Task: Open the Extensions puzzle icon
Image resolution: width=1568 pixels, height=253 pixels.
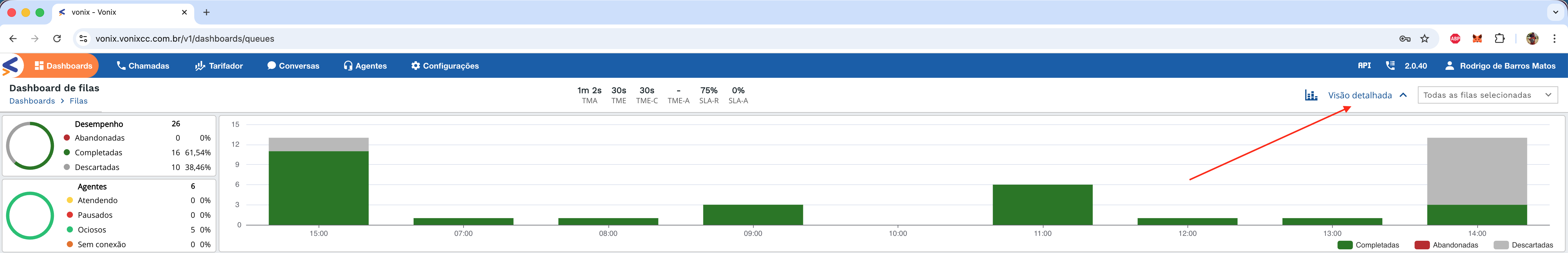Action: pyautogui.click(x=1500, y=38)
